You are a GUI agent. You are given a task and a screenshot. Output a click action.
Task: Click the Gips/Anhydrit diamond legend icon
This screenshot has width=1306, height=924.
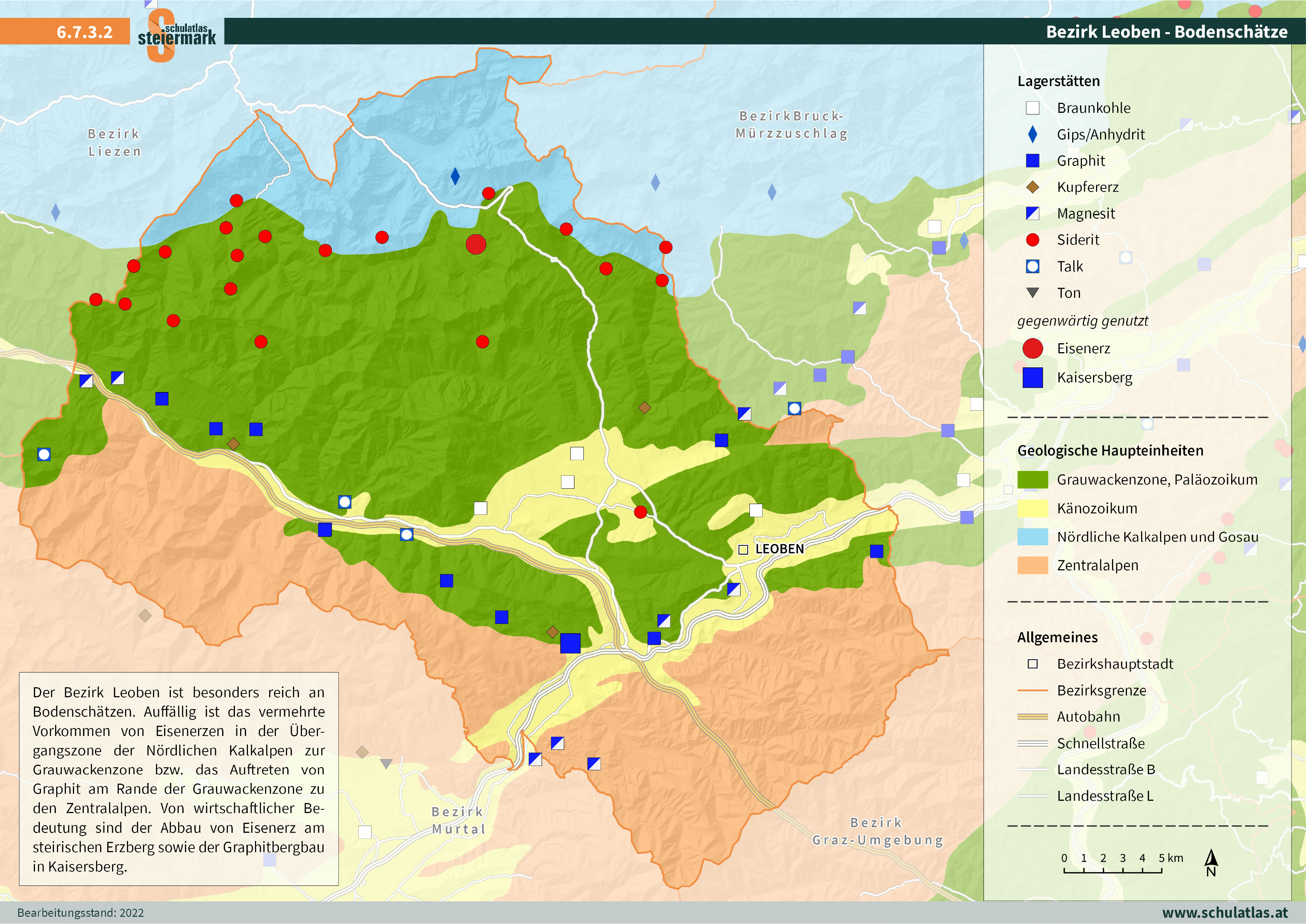1032,134
